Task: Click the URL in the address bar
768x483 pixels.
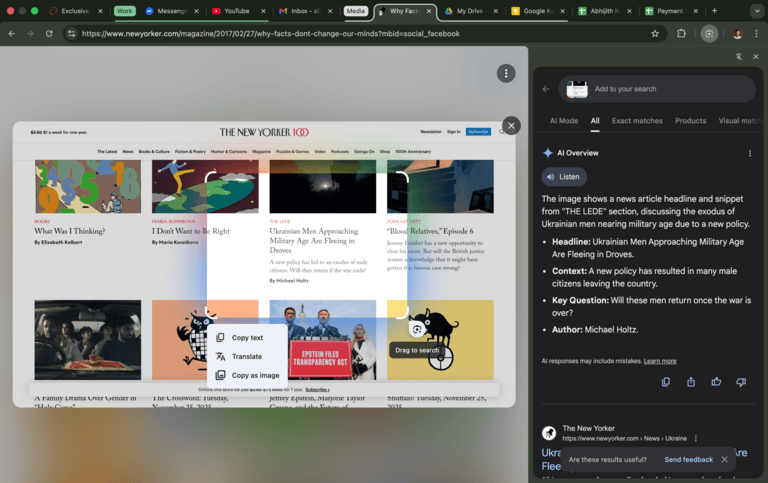Action: 270,34
